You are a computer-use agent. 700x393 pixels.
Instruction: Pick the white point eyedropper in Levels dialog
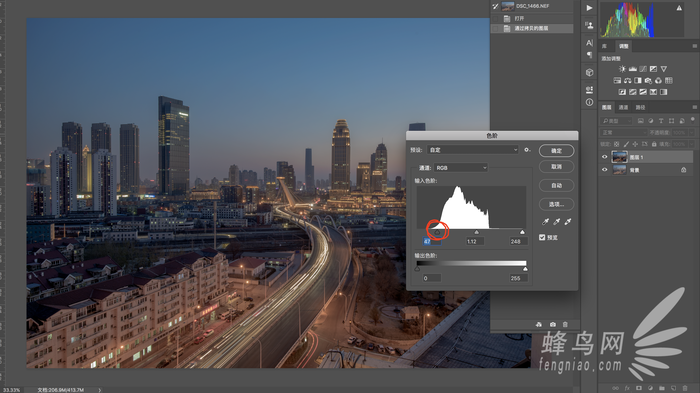point(568,222)
